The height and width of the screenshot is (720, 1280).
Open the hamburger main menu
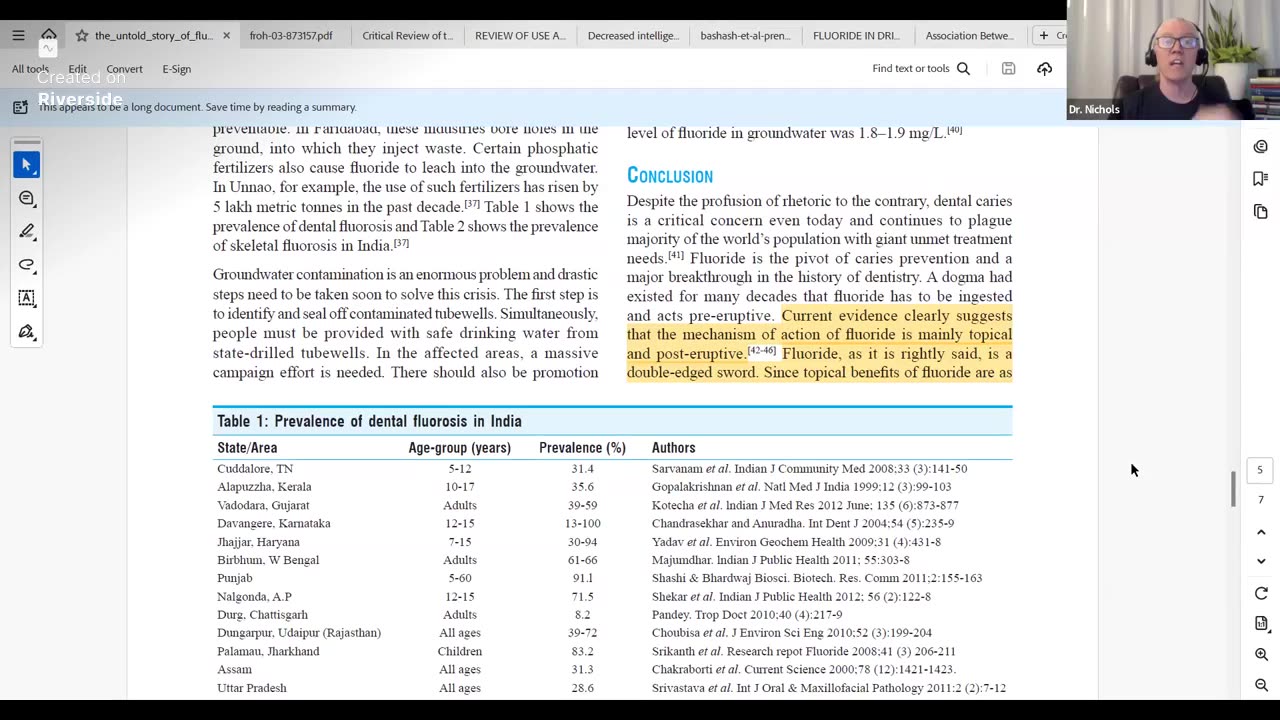click(x=18, y=35)
